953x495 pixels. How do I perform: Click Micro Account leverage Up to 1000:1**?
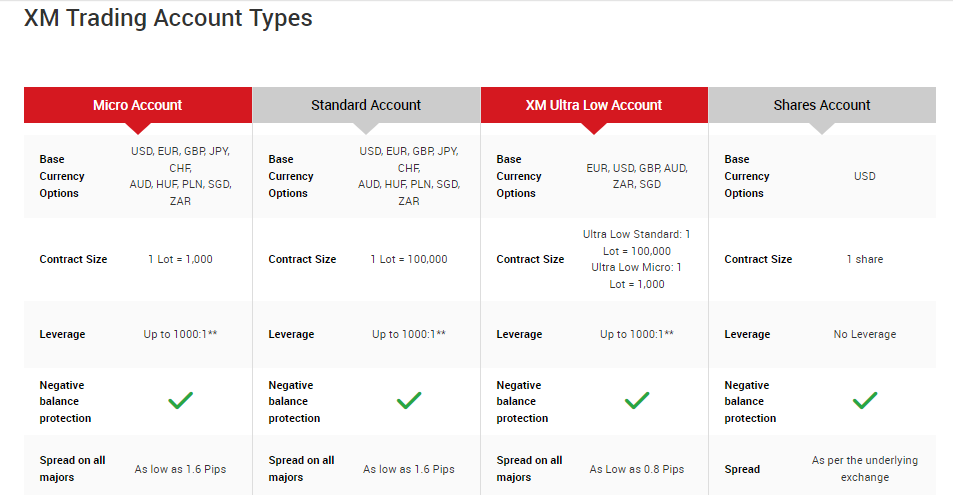click(x=181, y=334)
